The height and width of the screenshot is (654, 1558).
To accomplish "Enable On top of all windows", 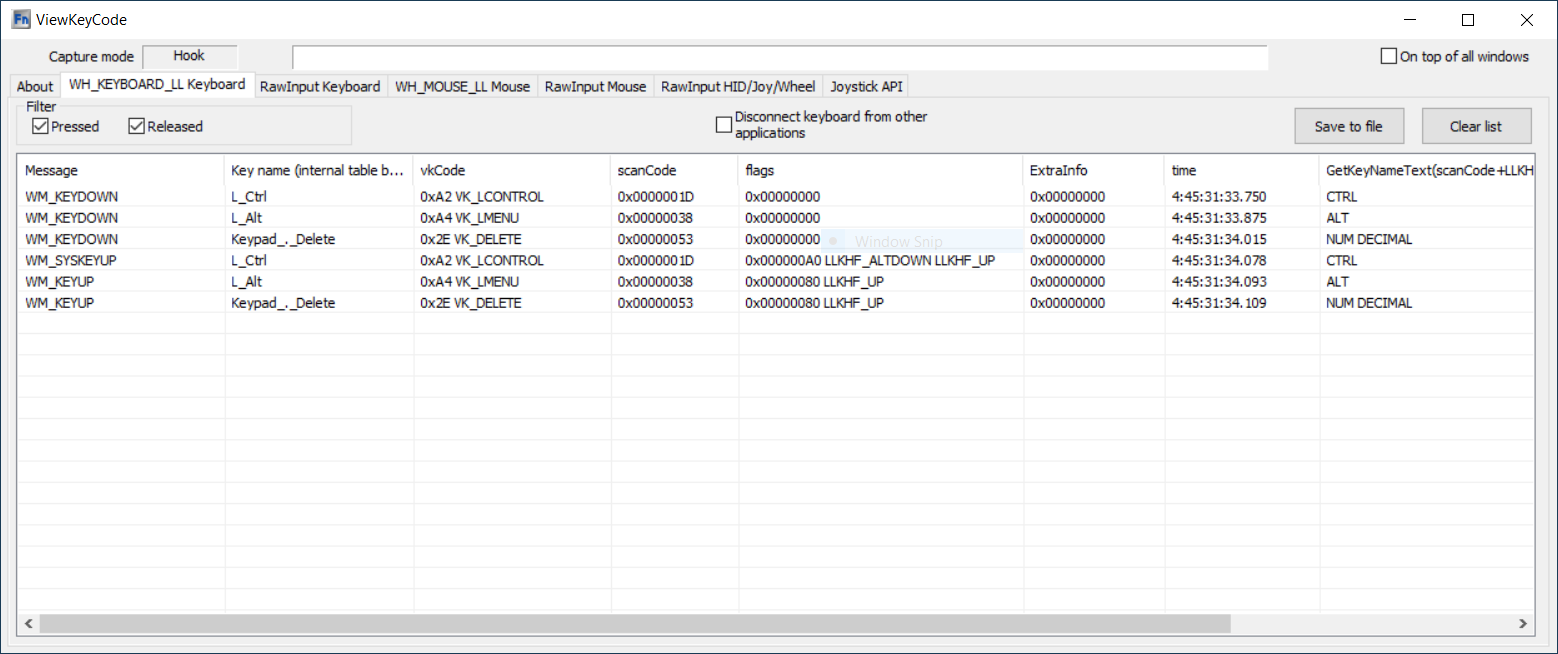I will click(x=1389, y=56).
